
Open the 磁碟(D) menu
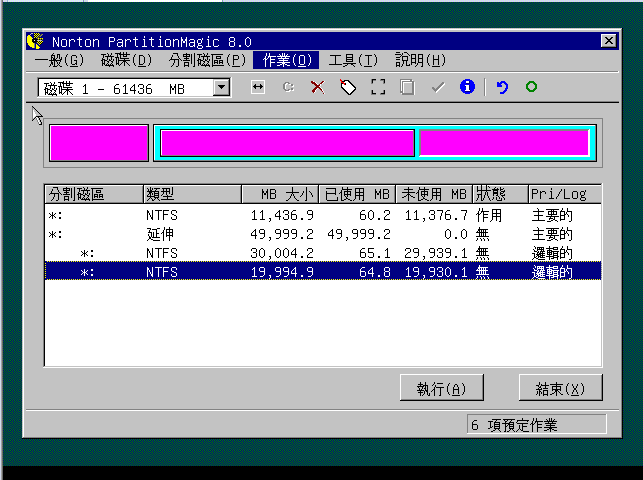[x=126, y=60]
